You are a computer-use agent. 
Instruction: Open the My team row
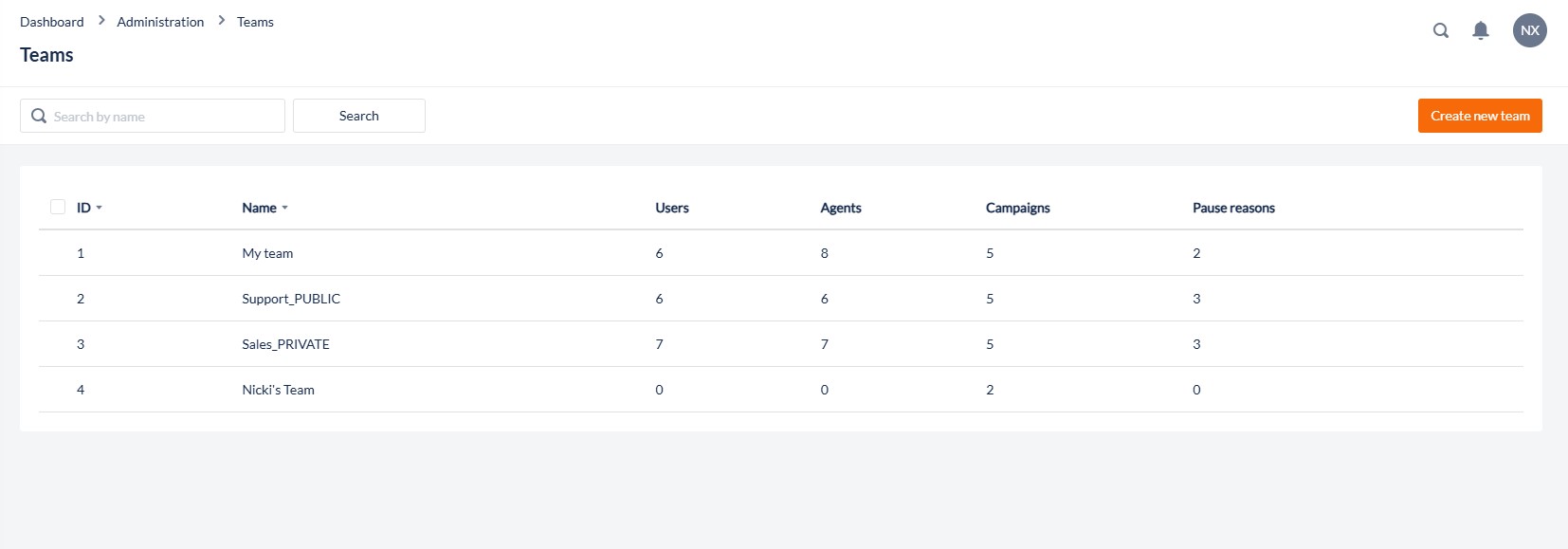(x=267, y=253)
